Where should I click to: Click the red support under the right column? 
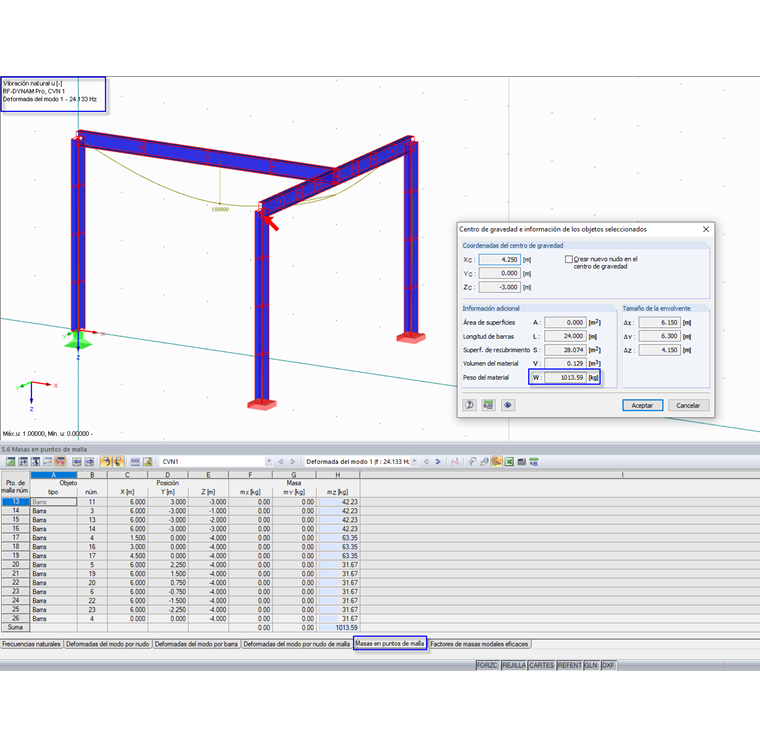point(411,337)
